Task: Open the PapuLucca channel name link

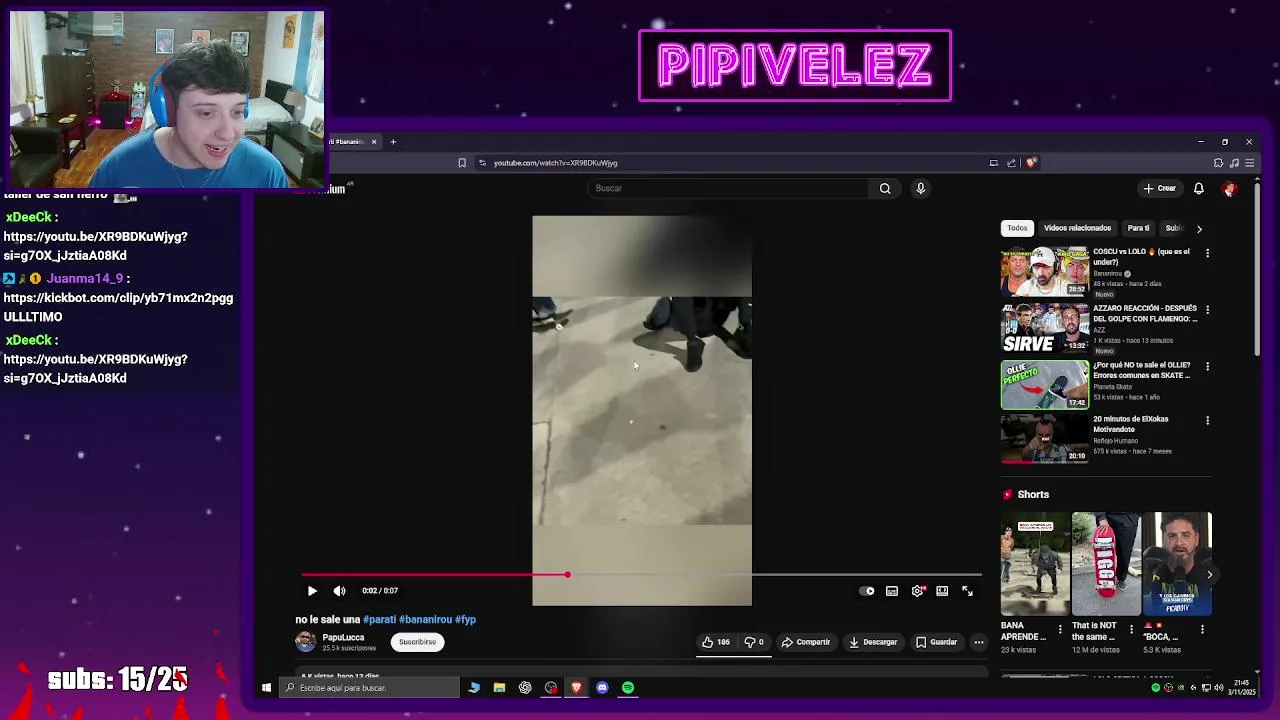Action: 343,637
